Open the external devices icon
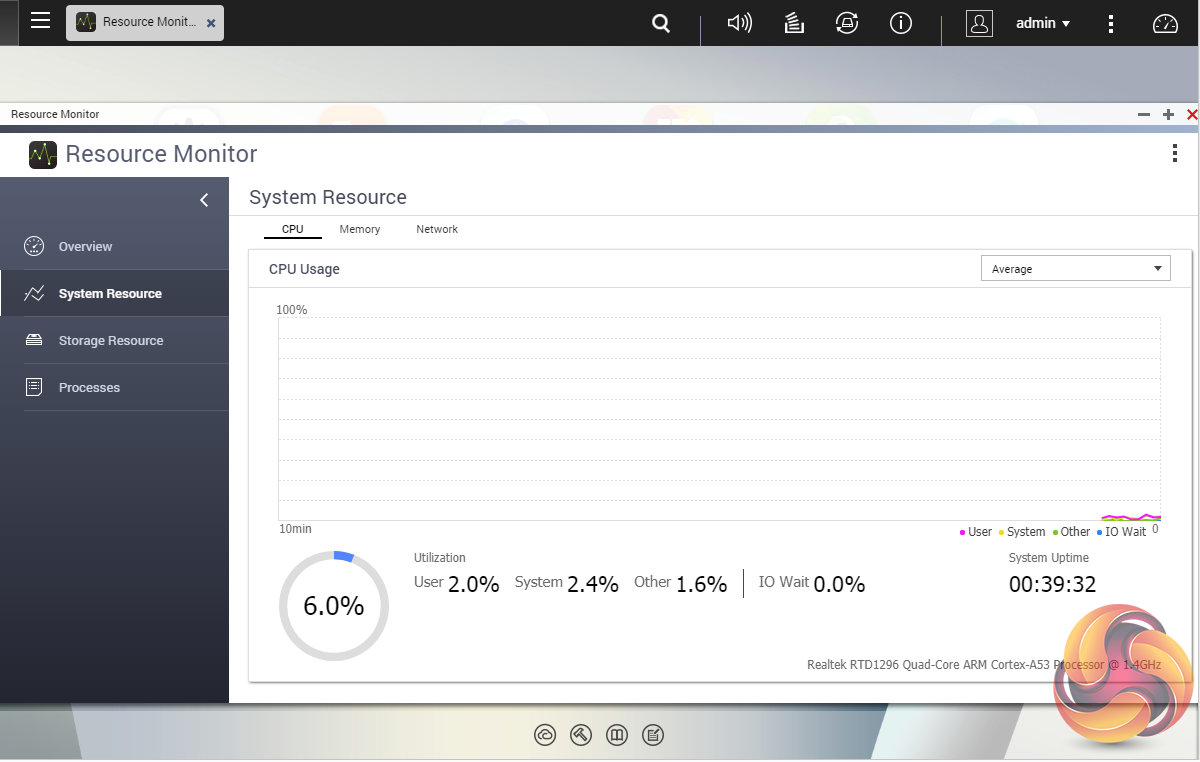This screenshot has height=762, width=1200. point(848,23)
